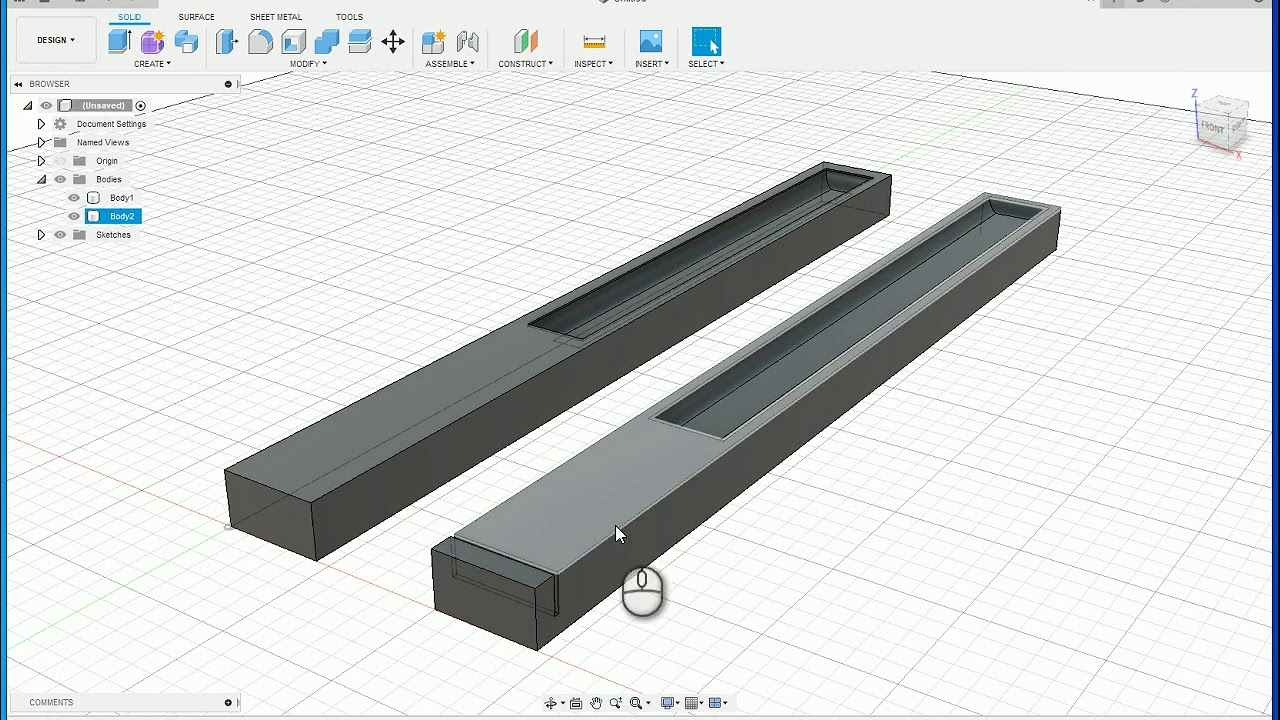Activate the Select tool icon

[x=706, y=41]
